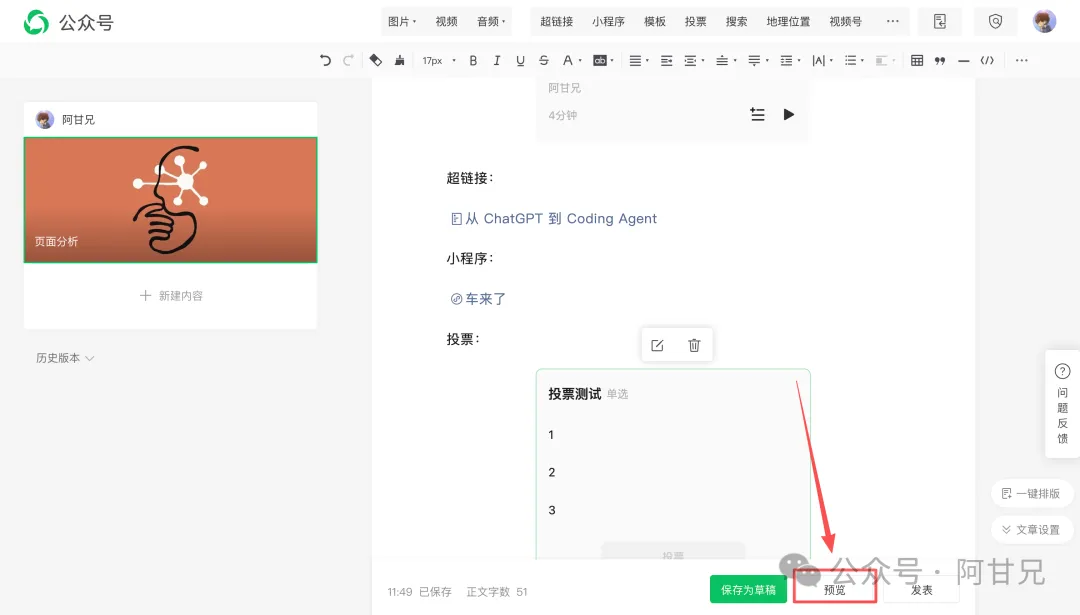This screenshot has width=1080, height=615.
Task: Open the letter spacing dropdown
Action: (x=822, y=61)
